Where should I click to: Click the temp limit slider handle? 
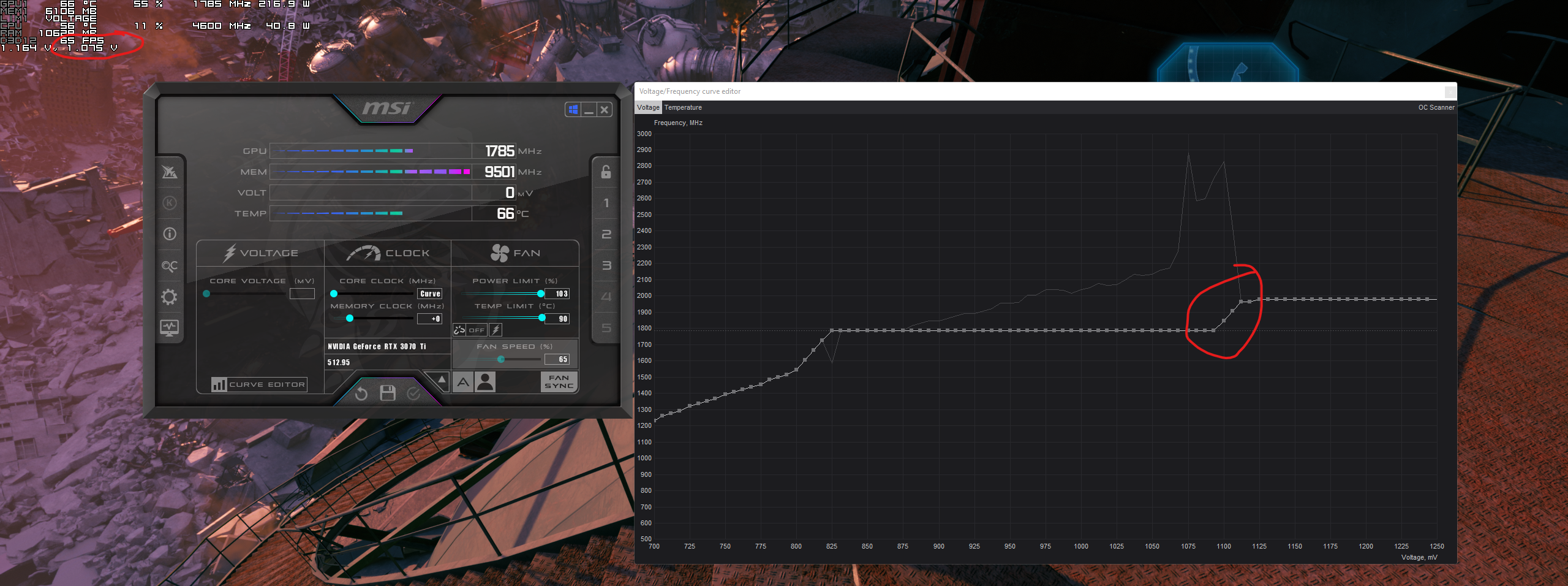coord(542,318)
